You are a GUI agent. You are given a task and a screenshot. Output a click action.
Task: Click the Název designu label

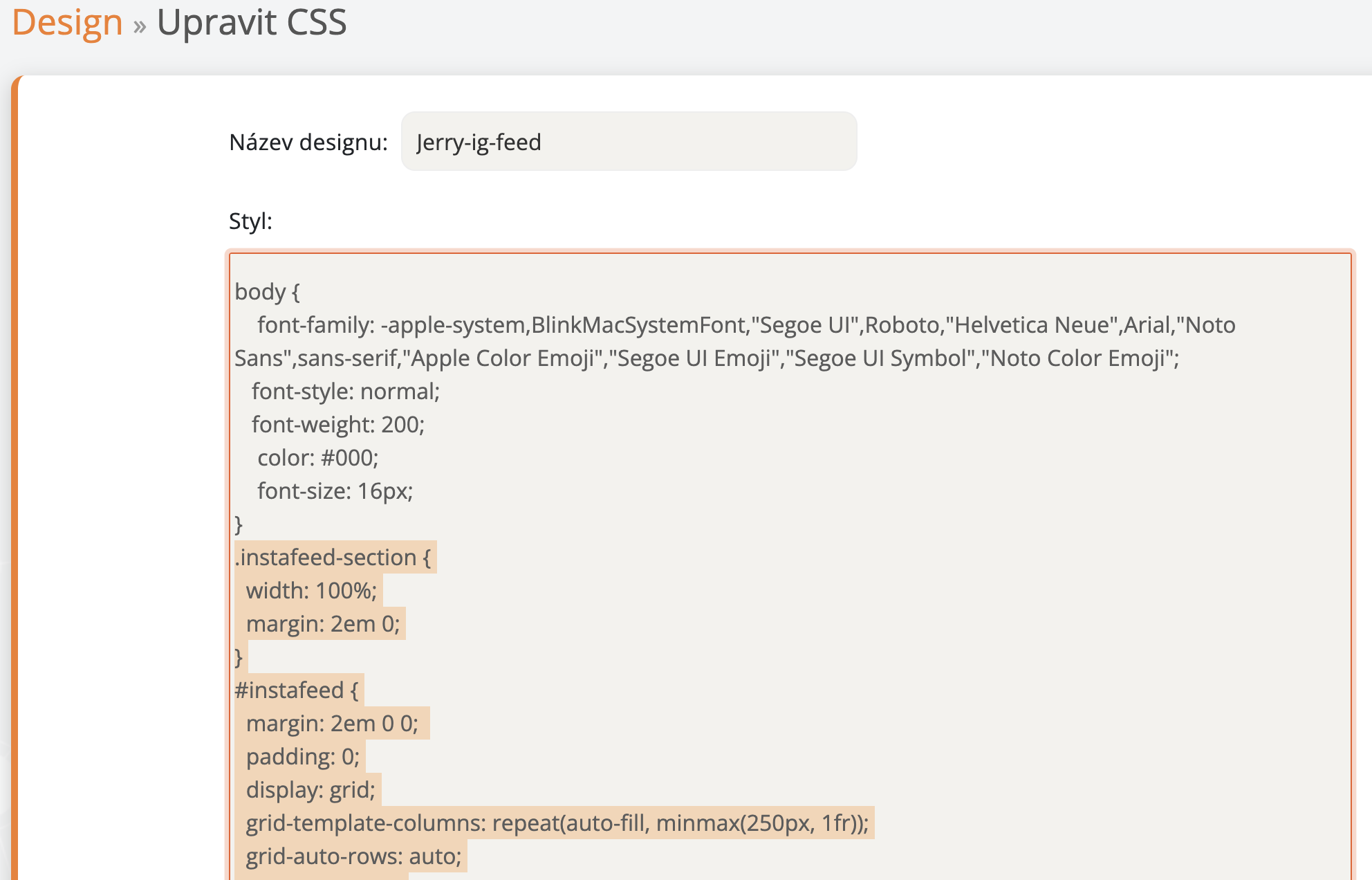[308, 143]
